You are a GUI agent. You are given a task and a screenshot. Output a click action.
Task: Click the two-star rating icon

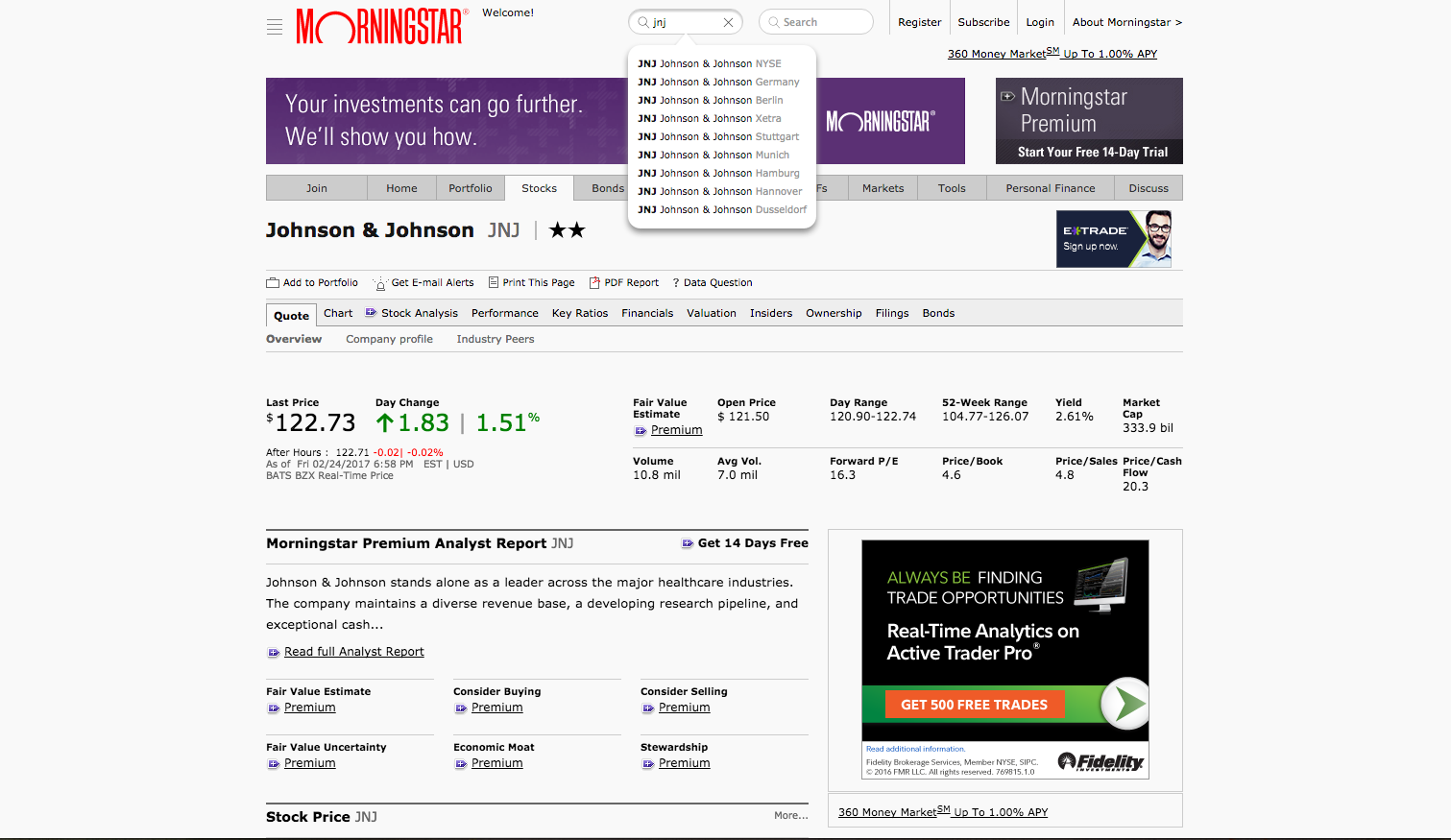pyautogui.click(x=567, y=230)
